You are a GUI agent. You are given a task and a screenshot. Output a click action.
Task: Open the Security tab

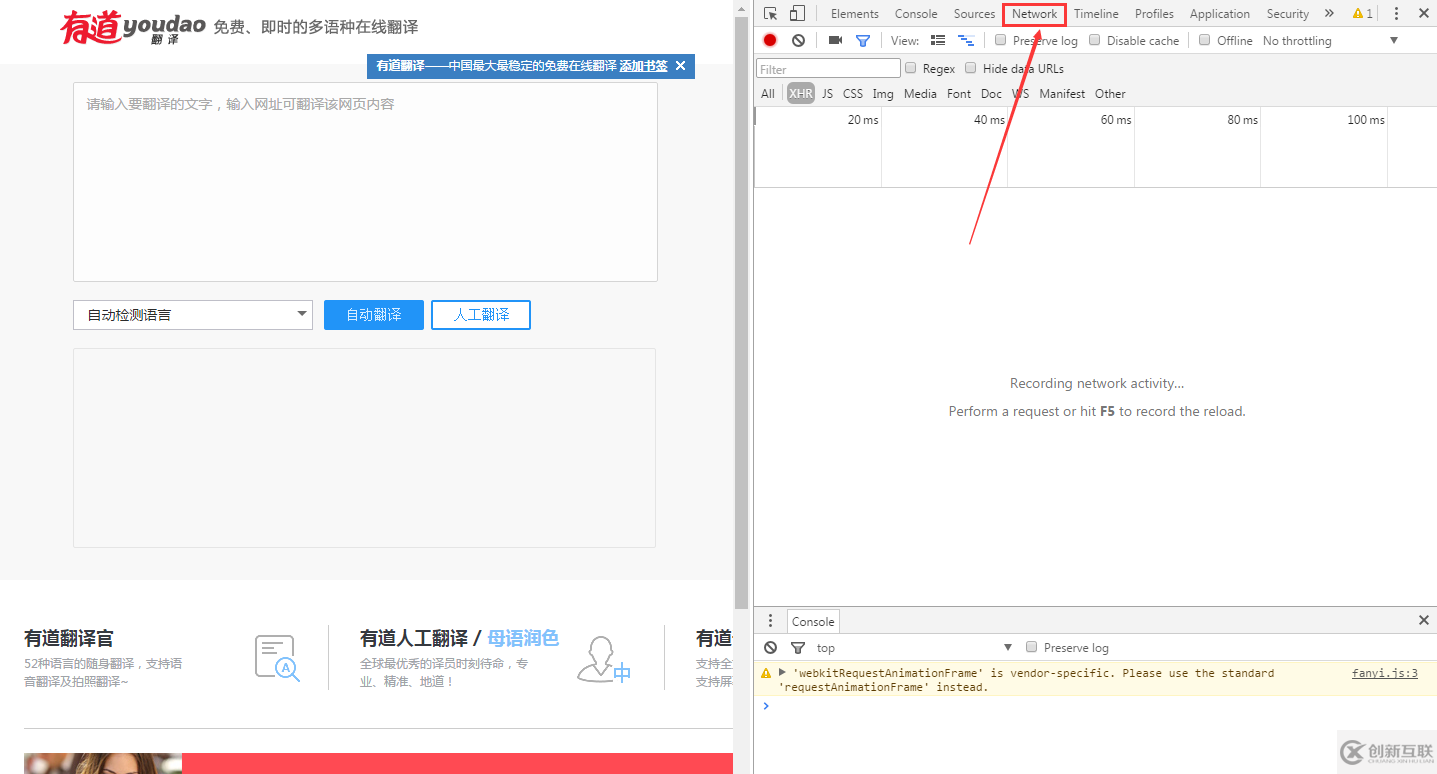[1288, 14]
